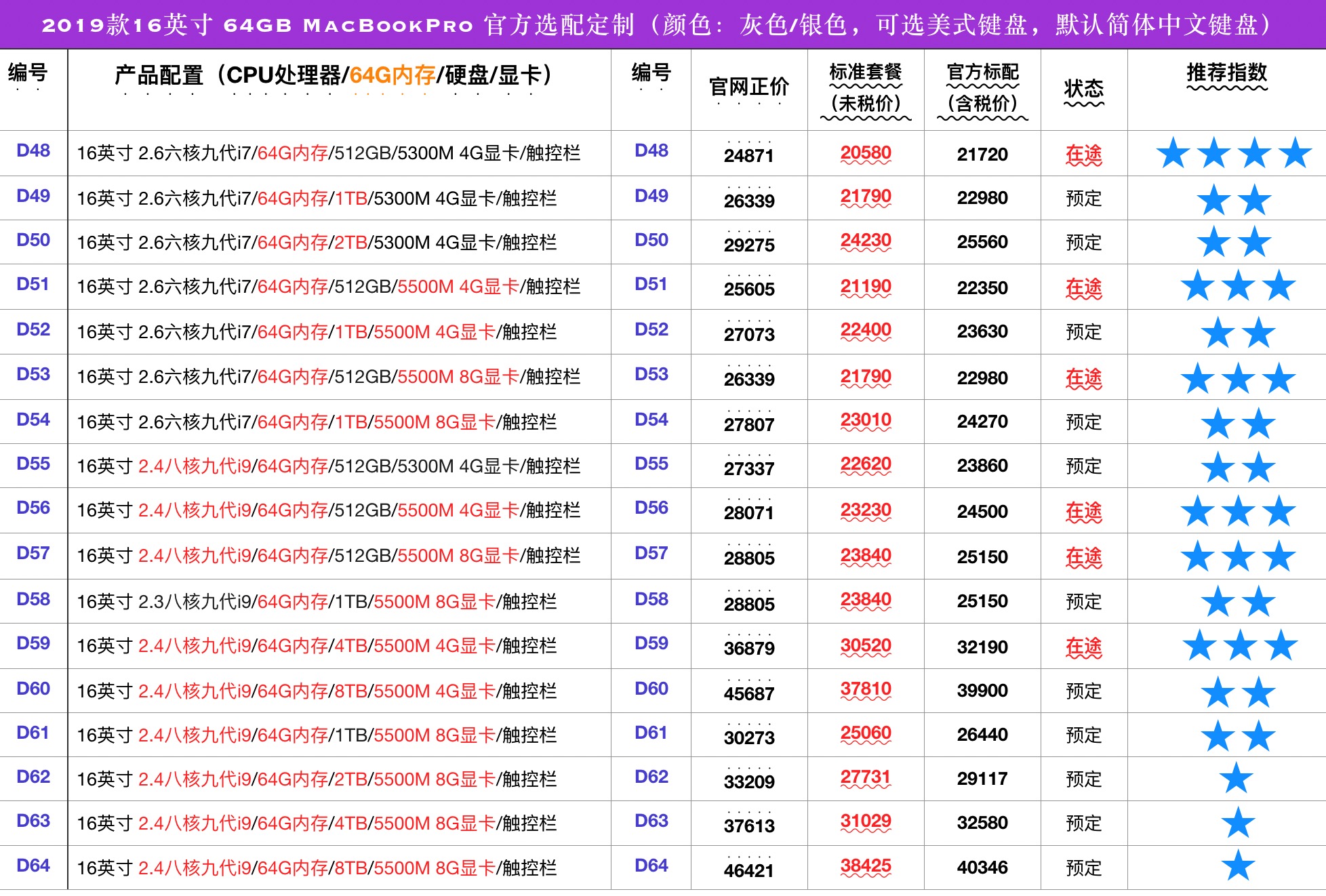Select the D63 product configuration description
The image size is (1326, 896).
coord(317,823)
